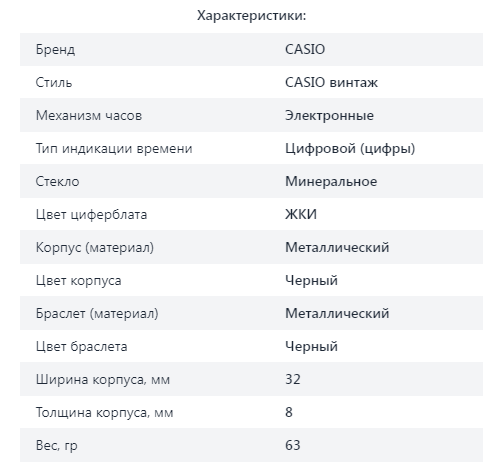
Task: Click the CASIO brand value
Action: pos(305,49)
